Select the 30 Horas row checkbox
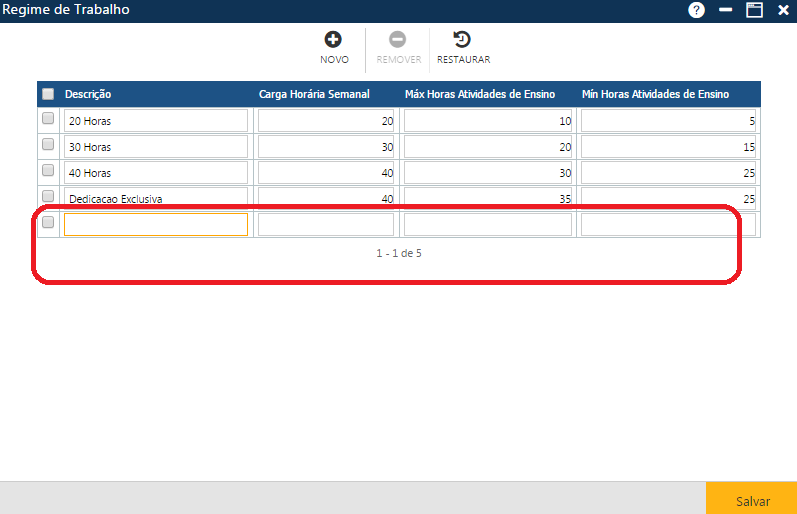 click(x=48, y=145)
